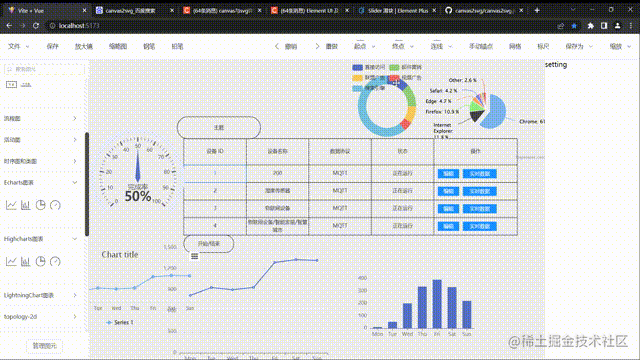Click the redo arrow in toolbar

click(x=317, y=46)
